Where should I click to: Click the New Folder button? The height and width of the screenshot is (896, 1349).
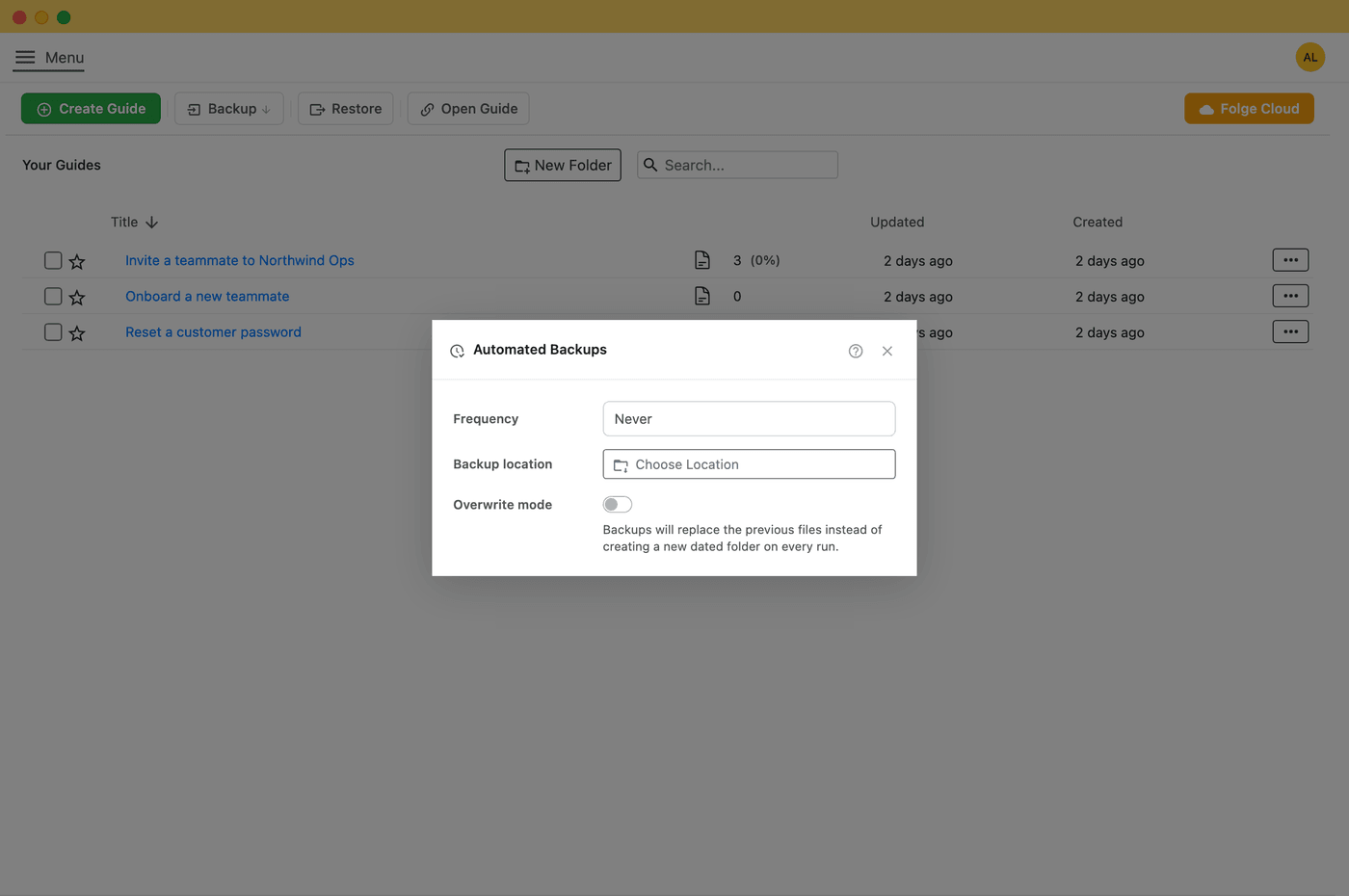coord(563,165)
